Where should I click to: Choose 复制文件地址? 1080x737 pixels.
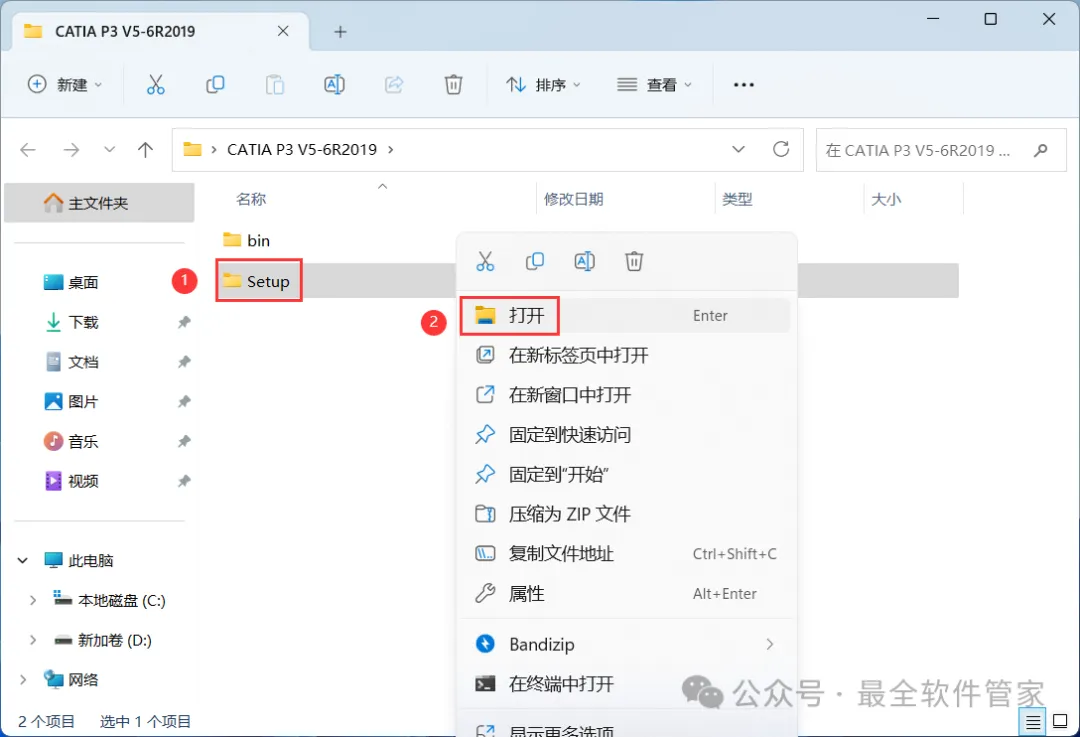tap(625, 554)
